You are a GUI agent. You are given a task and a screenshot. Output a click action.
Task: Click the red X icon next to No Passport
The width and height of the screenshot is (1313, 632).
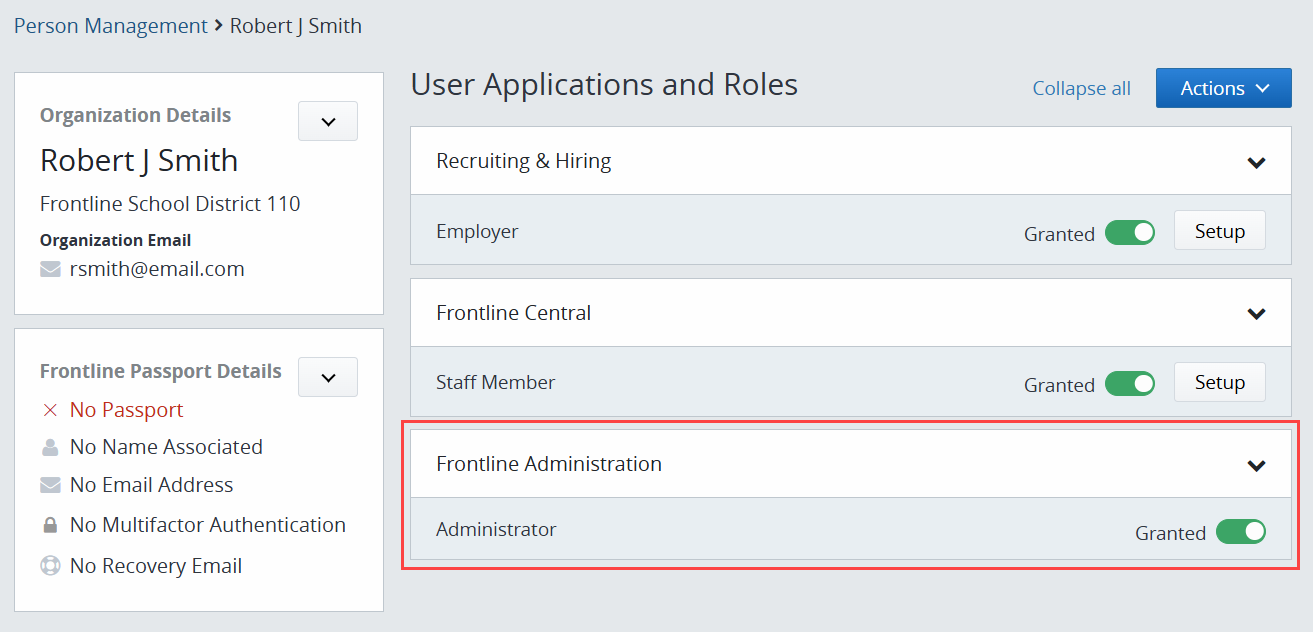[50, 410]
